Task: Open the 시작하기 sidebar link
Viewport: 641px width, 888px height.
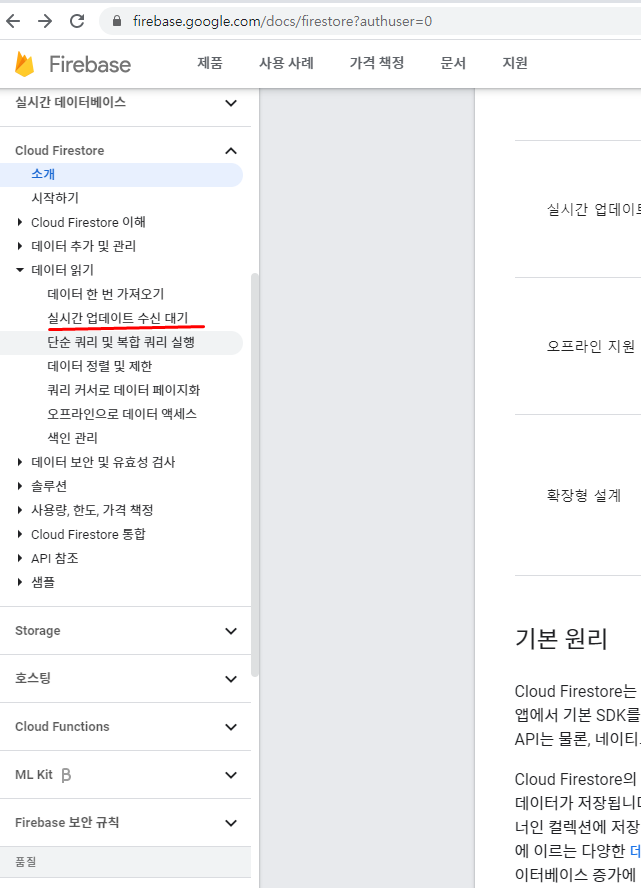Action: [x=55, y=198]
